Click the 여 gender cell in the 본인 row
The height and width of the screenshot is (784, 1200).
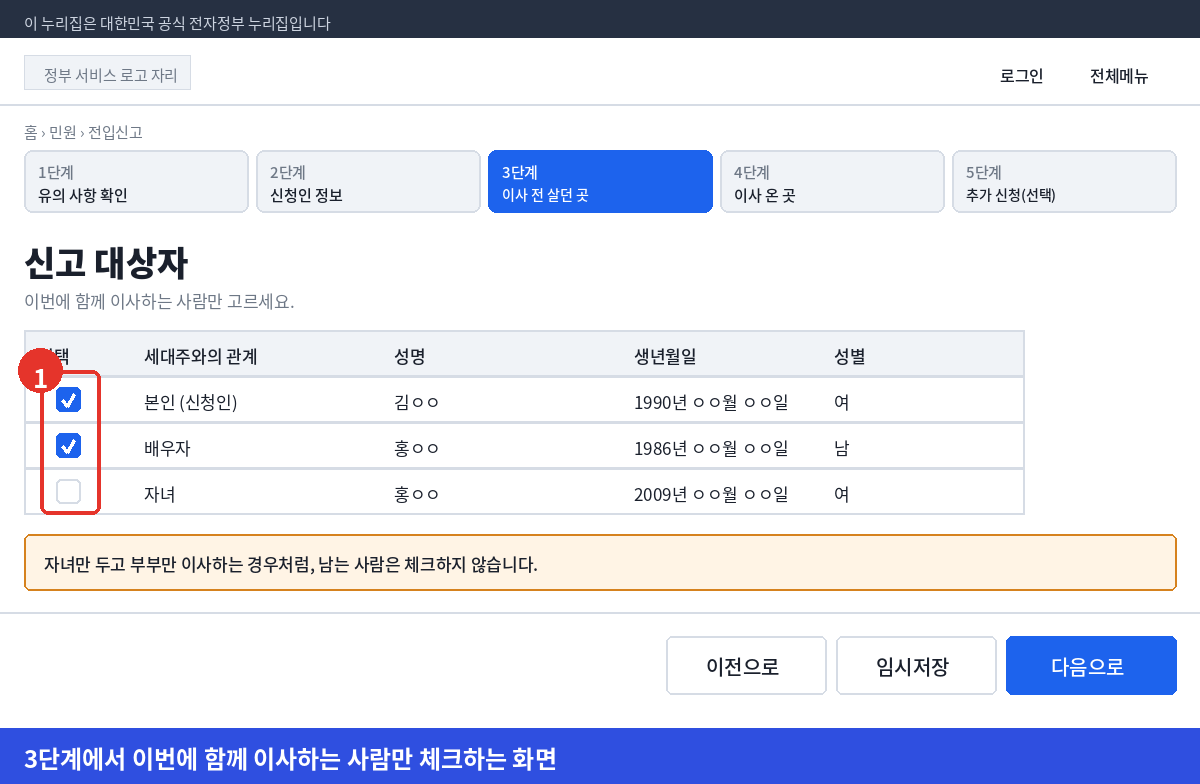(x=842, y=402)
